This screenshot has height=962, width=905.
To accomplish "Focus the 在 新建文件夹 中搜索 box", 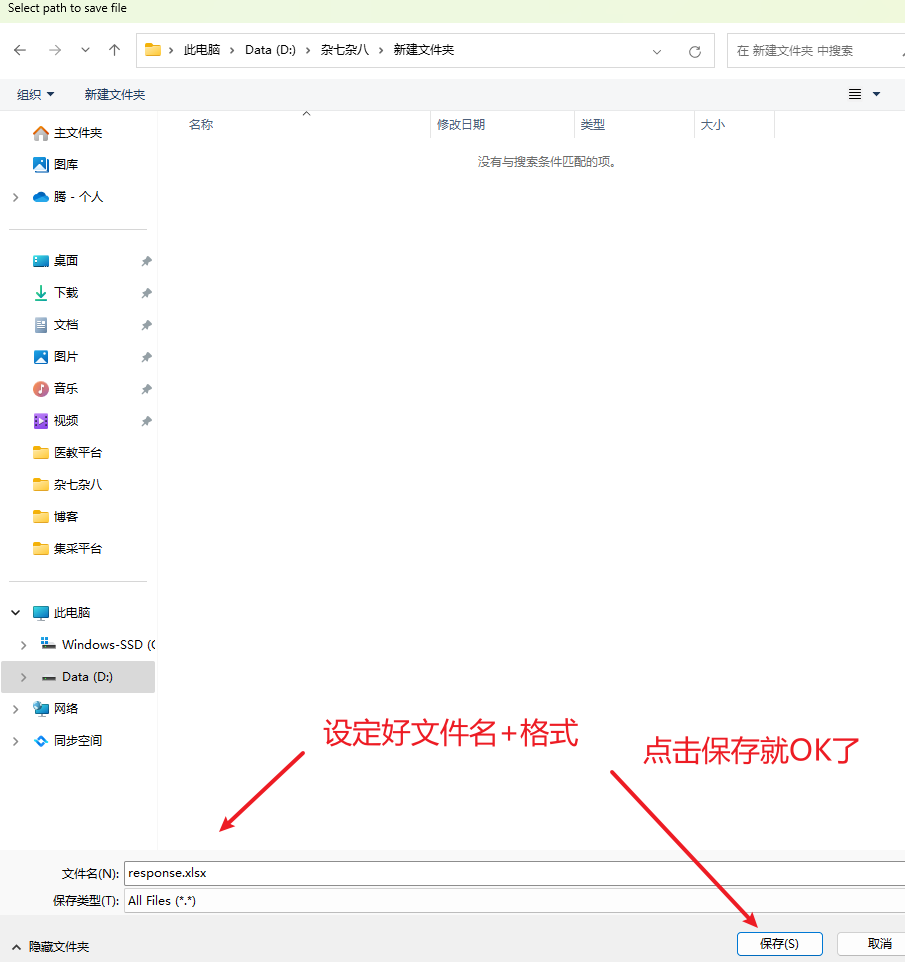I will pos(815,51).
